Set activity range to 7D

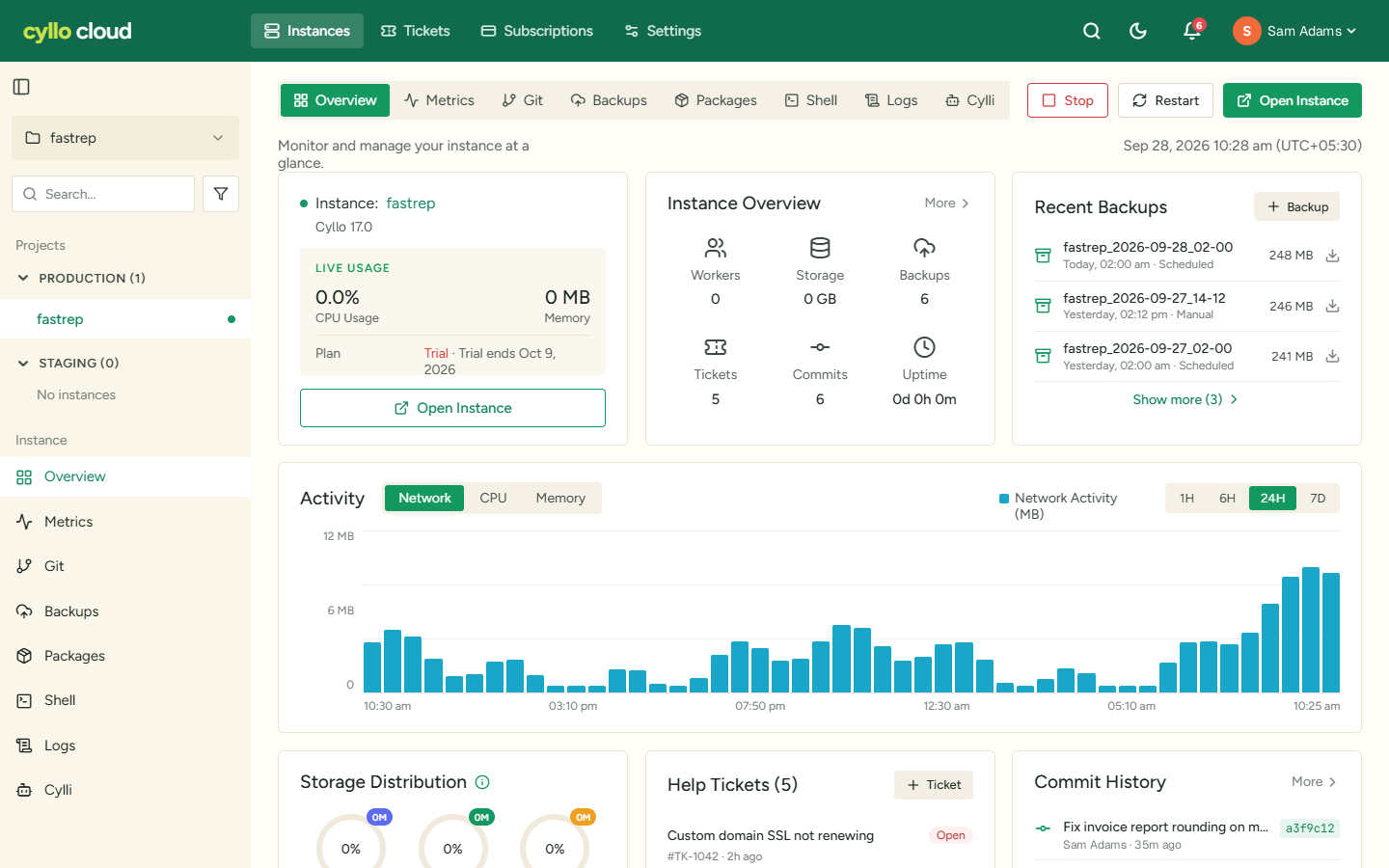pyautogui.click(x=1318, y=498)
